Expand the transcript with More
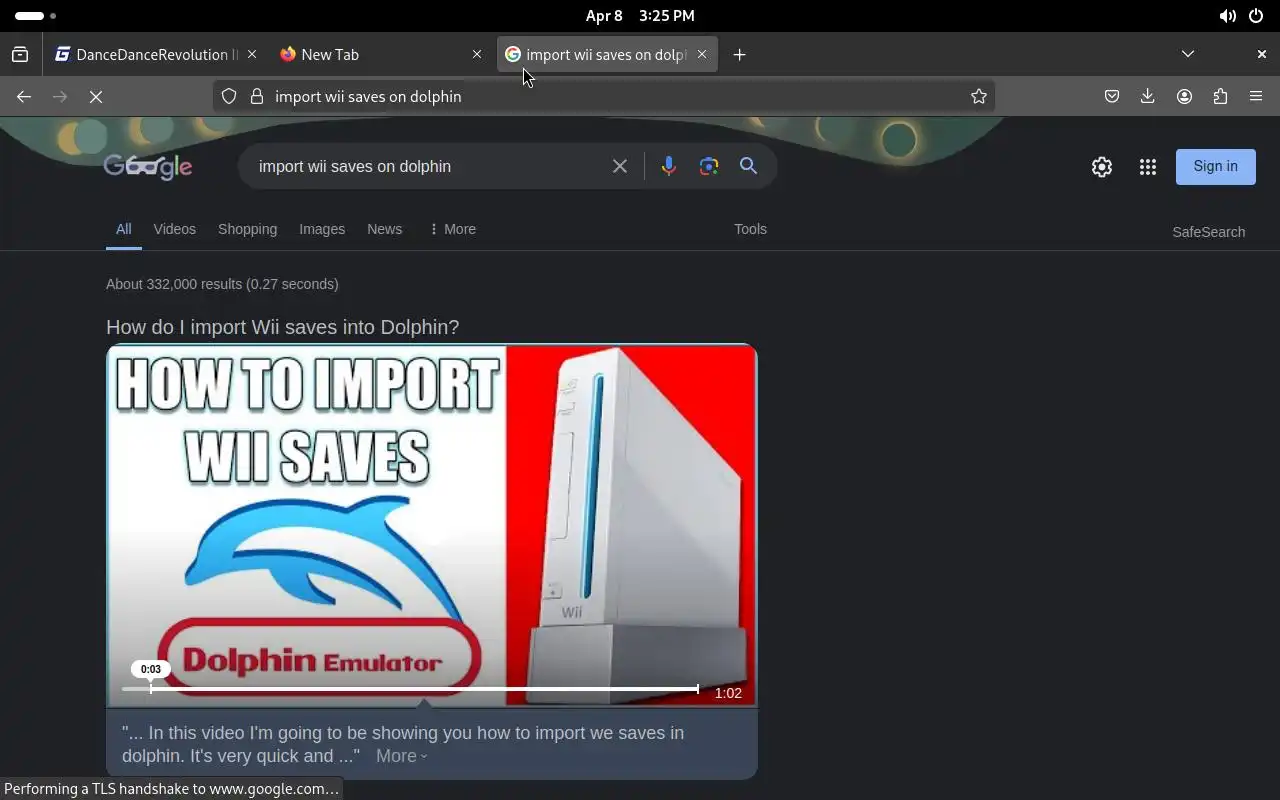The width and height of the screenshot is (1280, 800). pyautogui.click(x=401, y=756)
